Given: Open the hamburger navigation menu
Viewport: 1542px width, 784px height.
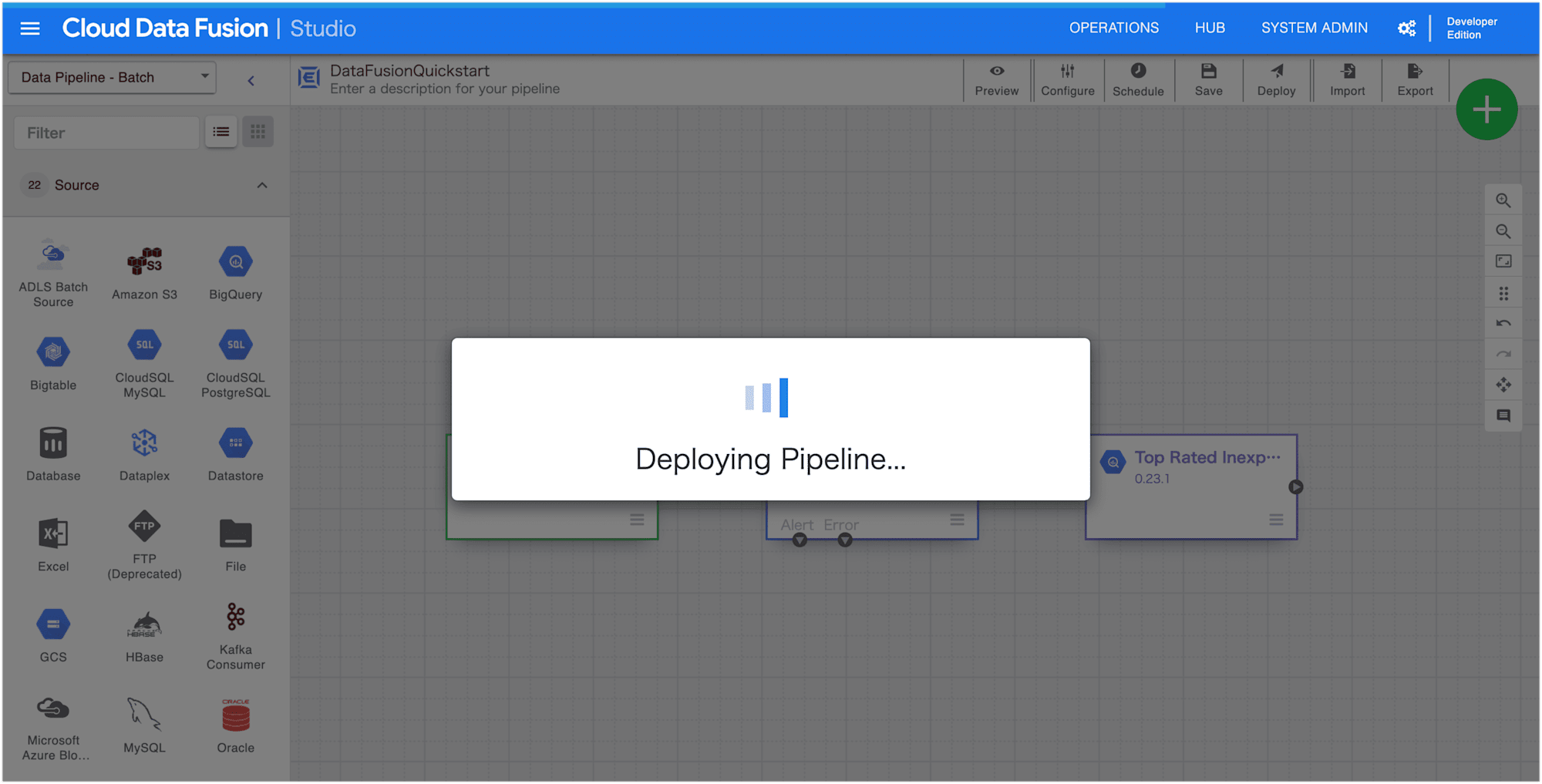Looking at the screenshot, I should point(30,29).
